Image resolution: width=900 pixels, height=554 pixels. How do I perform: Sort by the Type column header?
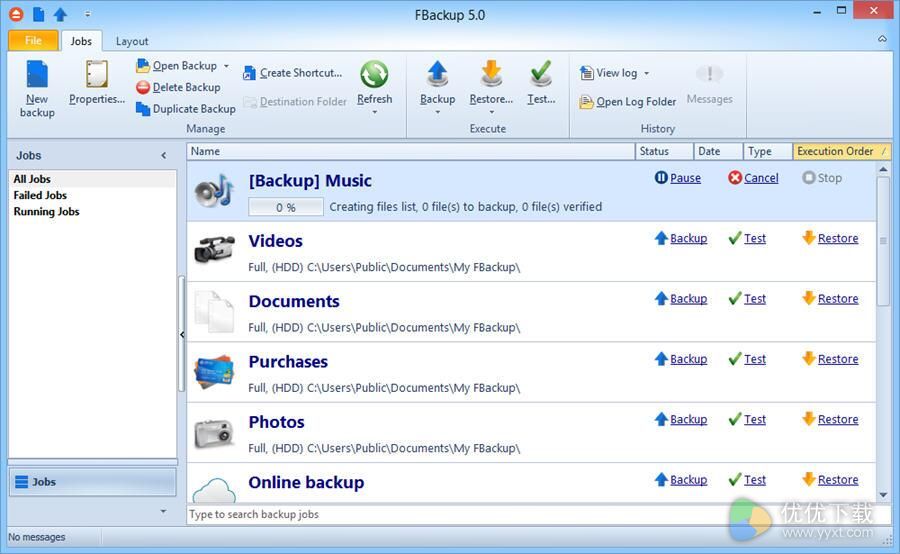point(767,151)
